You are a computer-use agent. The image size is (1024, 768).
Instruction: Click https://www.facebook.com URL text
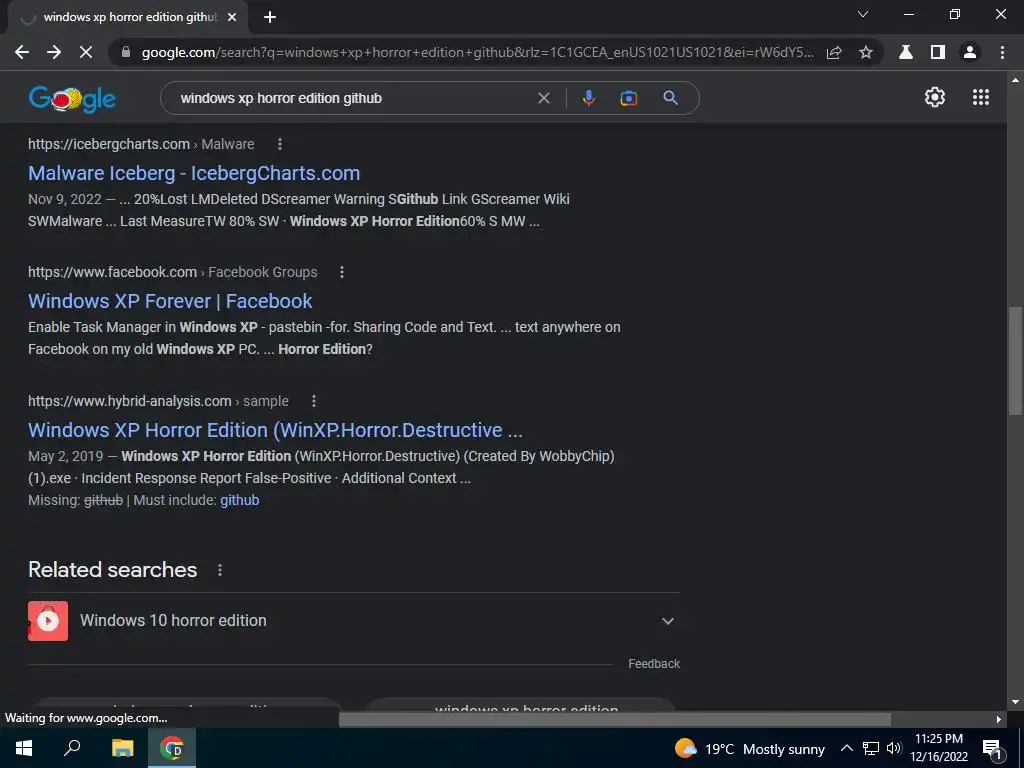tap(112, 272)
